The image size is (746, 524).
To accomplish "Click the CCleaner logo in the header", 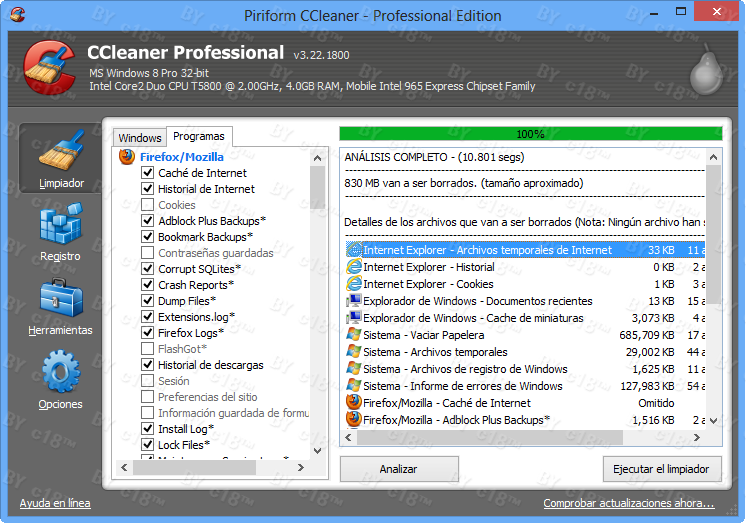I will tap(49, 67).
